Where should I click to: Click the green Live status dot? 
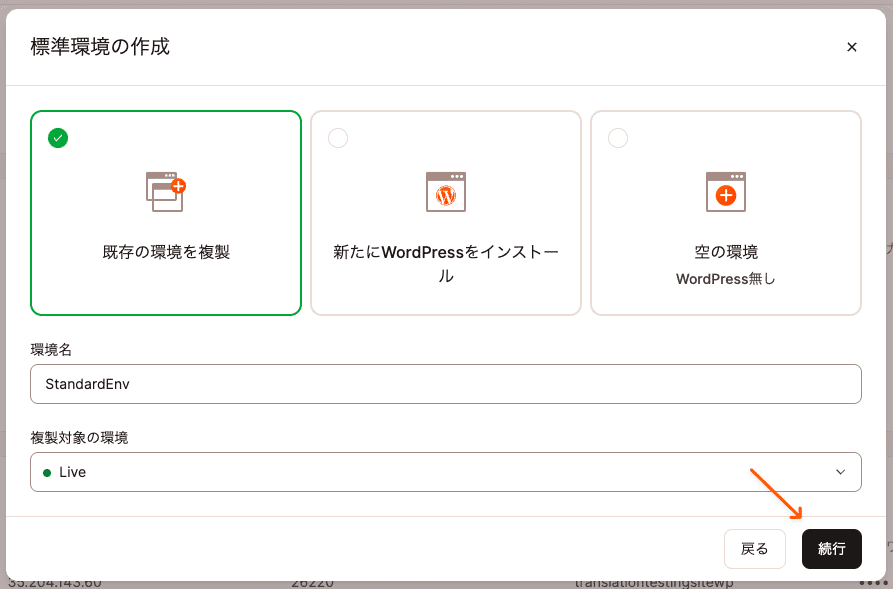pos(47,471)
